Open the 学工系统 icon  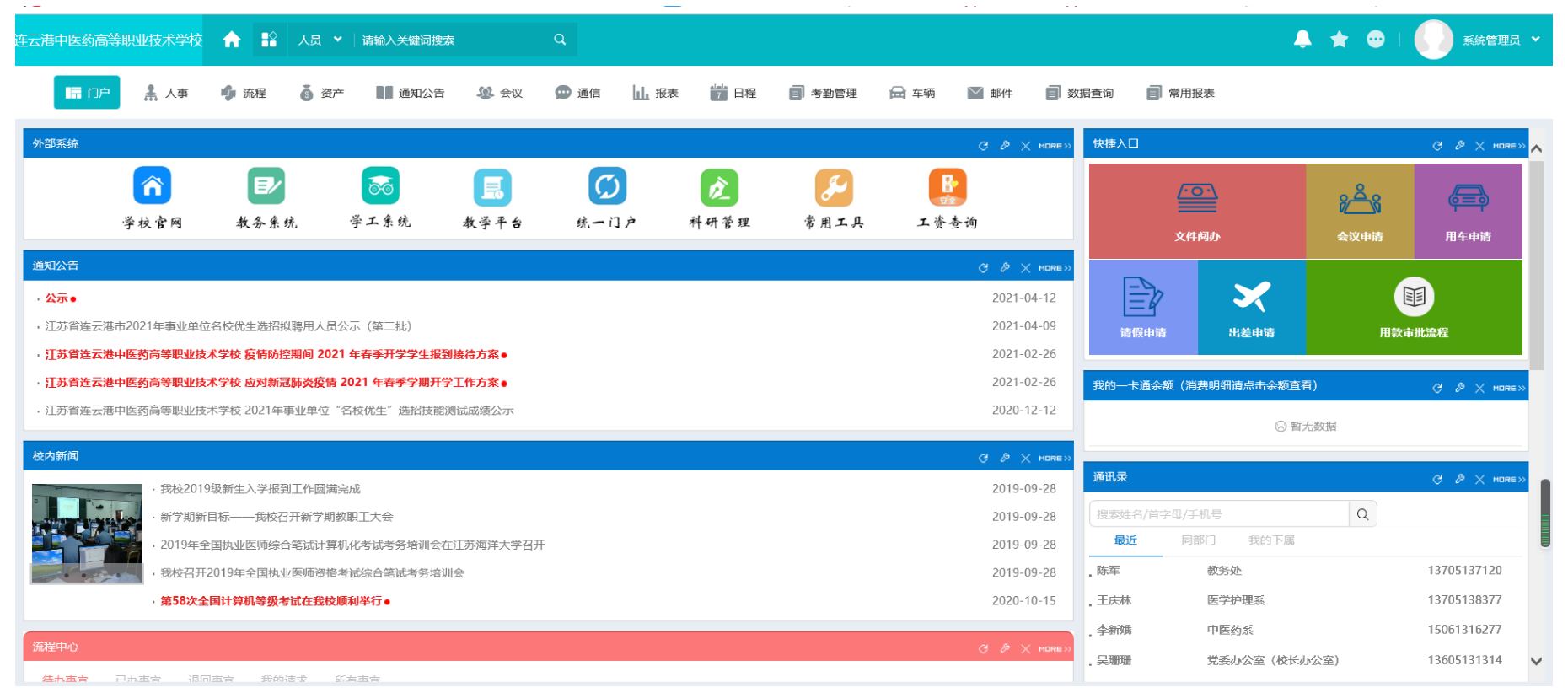coord(380,186)
